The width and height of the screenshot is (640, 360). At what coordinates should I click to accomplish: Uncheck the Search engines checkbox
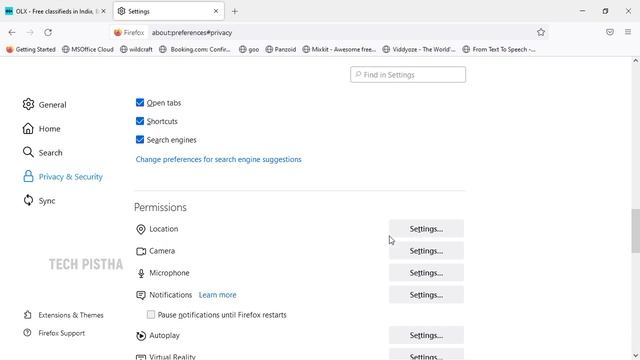tap(140, 140)
